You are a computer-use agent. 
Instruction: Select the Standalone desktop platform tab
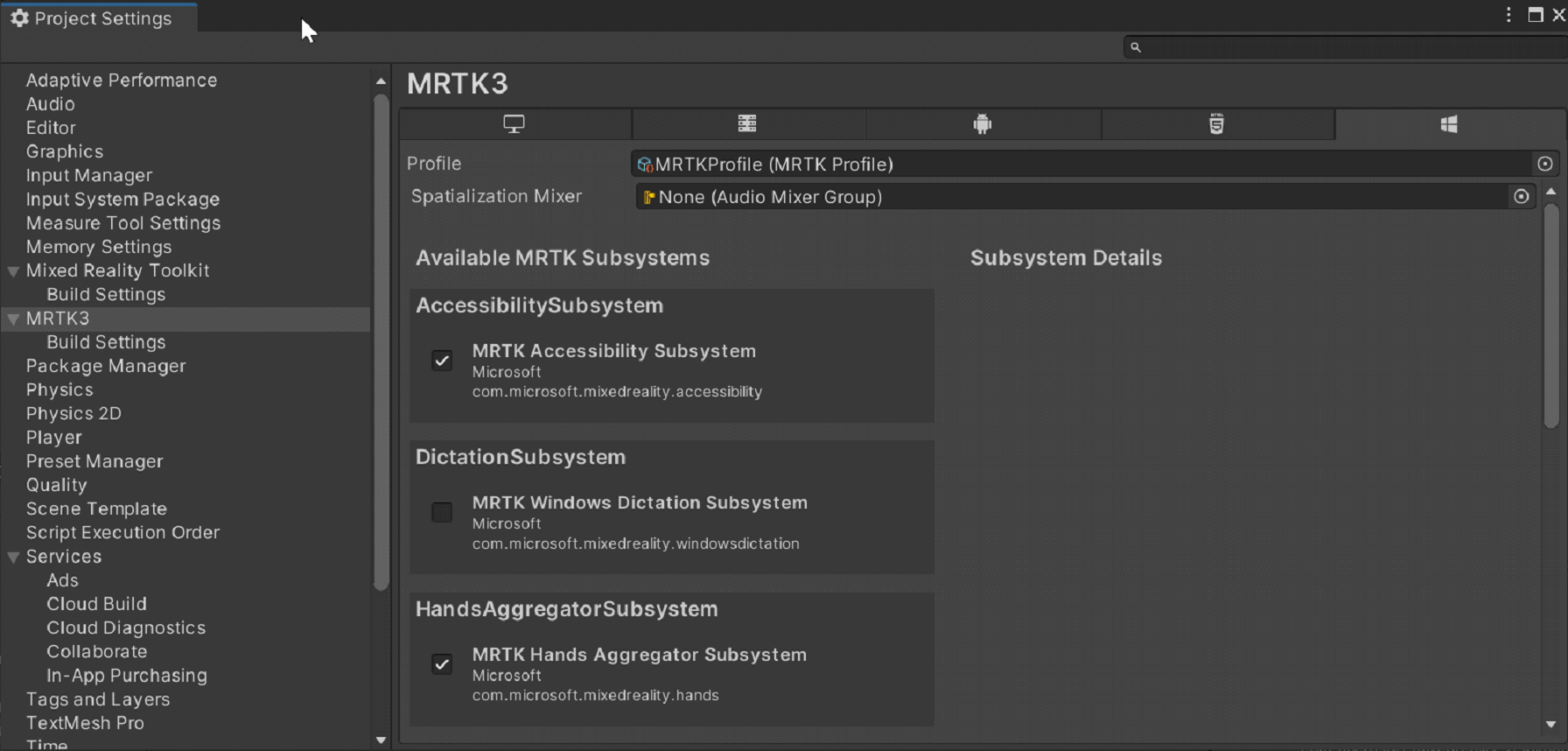click(514, 124)
